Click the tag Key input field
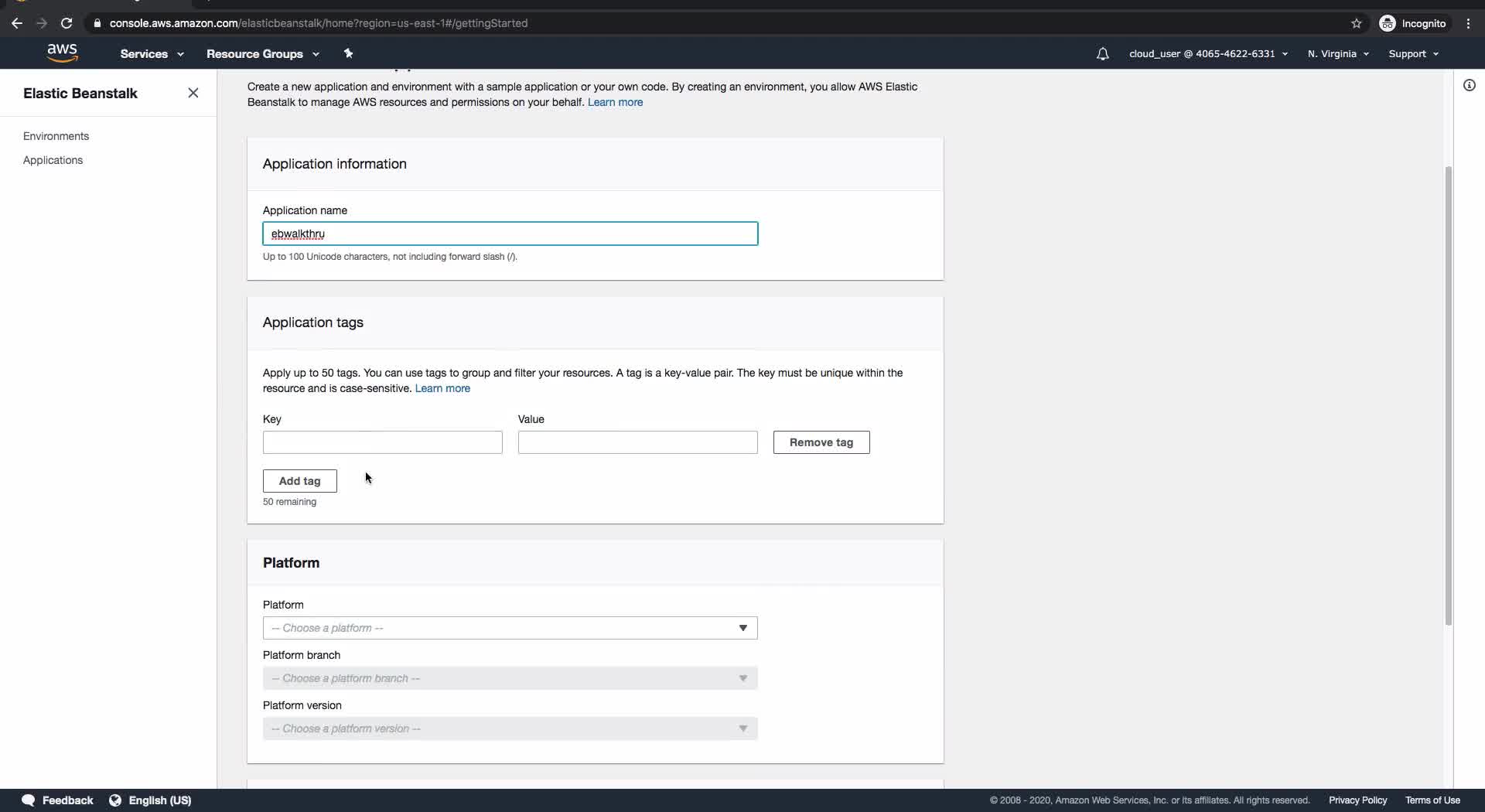Viewport: 1485px width, 812px height. pyautogui.click(x=382, y=442)
